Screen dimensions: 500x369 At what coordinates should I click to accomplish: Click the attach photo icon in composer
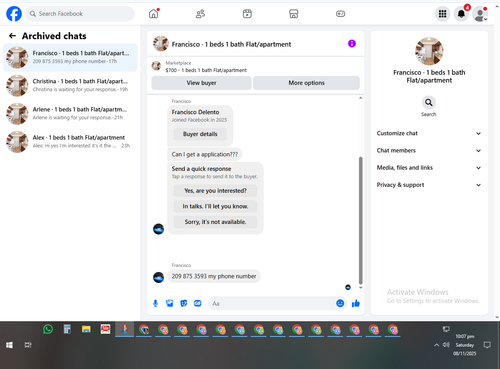(x=170, y=303)
